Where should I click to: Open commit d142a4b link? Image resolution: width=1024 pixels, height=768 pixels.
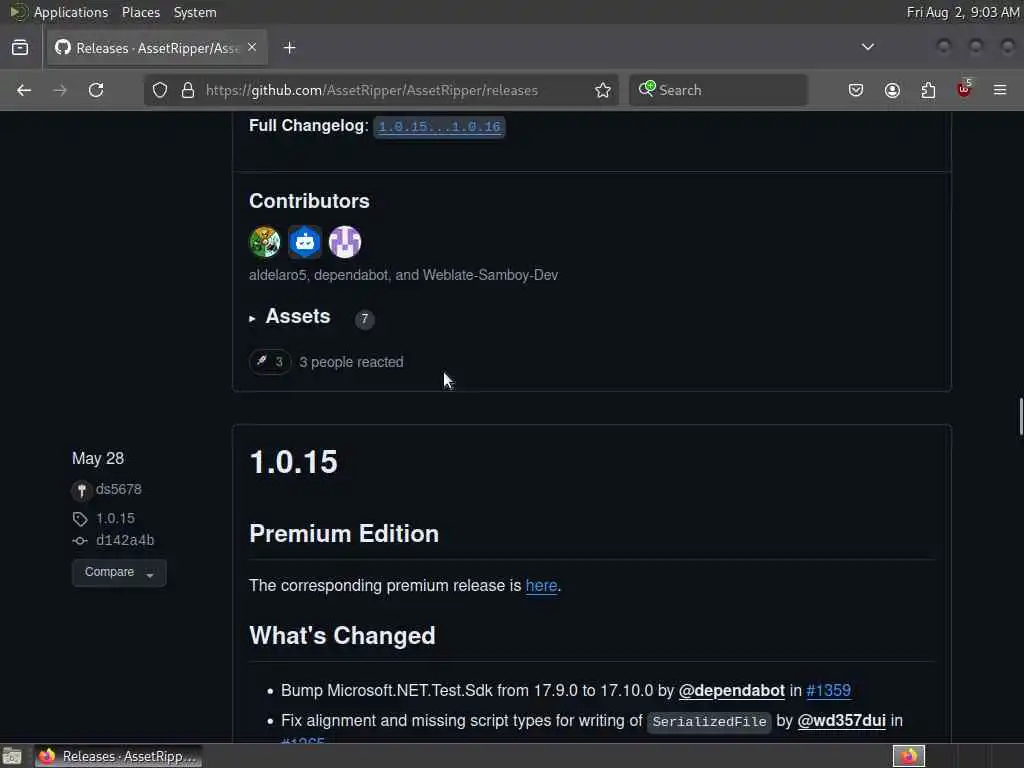pyautogui.click(x=125, y=540)
